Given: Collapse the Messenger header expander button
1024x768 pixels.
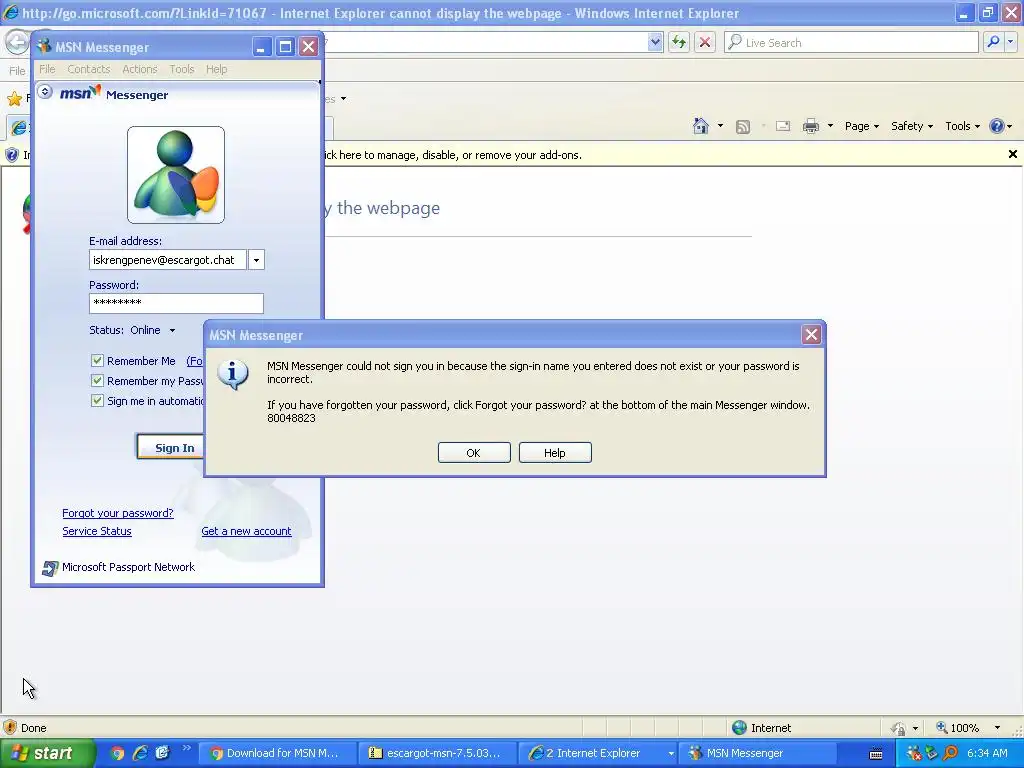Looking at the screenshot, I should pos(44,91).
